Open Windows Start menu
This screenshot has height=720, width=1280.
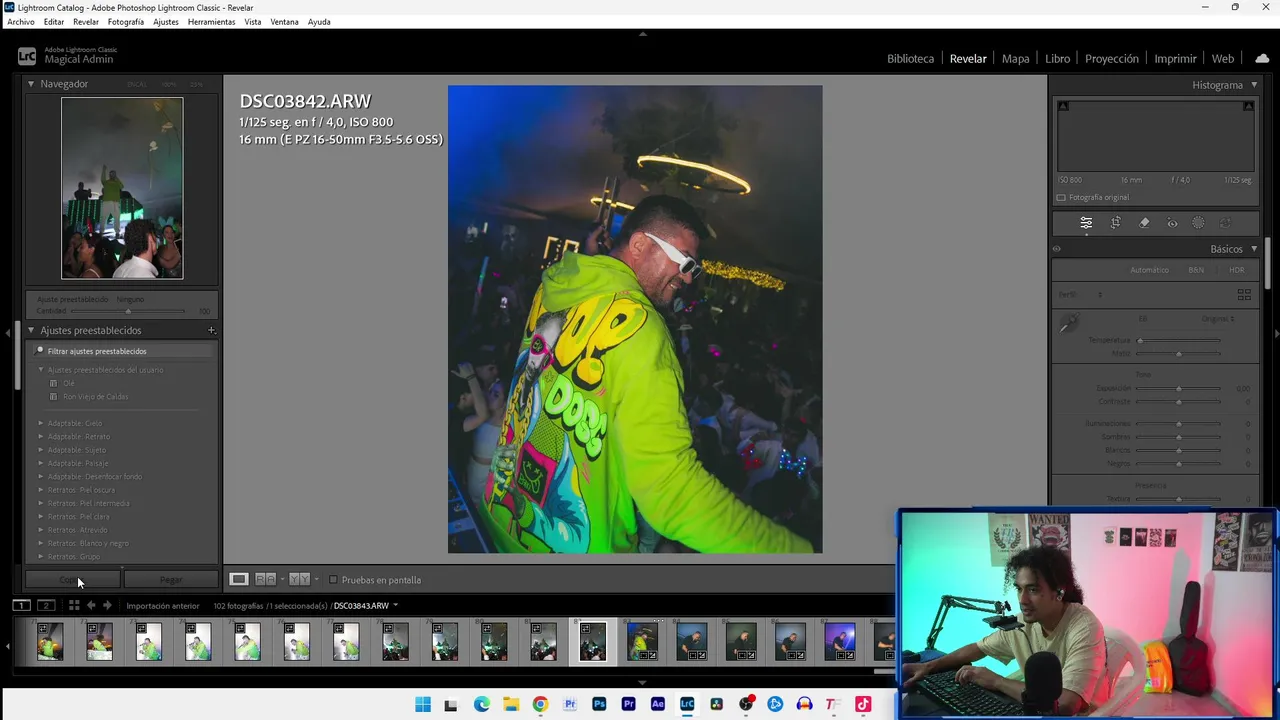pos(423,704)
